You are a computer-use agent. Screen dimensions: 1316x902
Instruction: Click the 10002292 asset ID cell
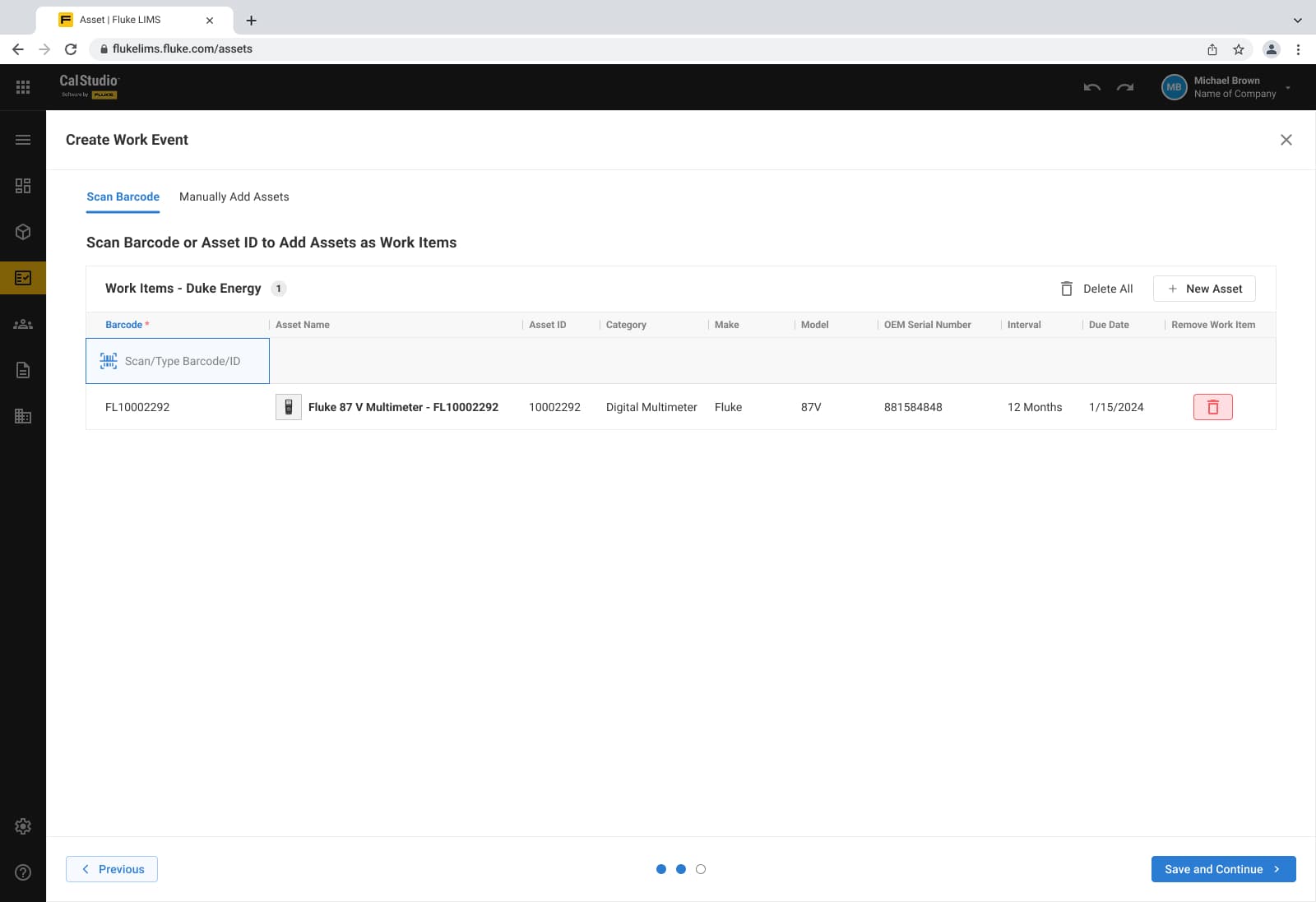(554, 407)
